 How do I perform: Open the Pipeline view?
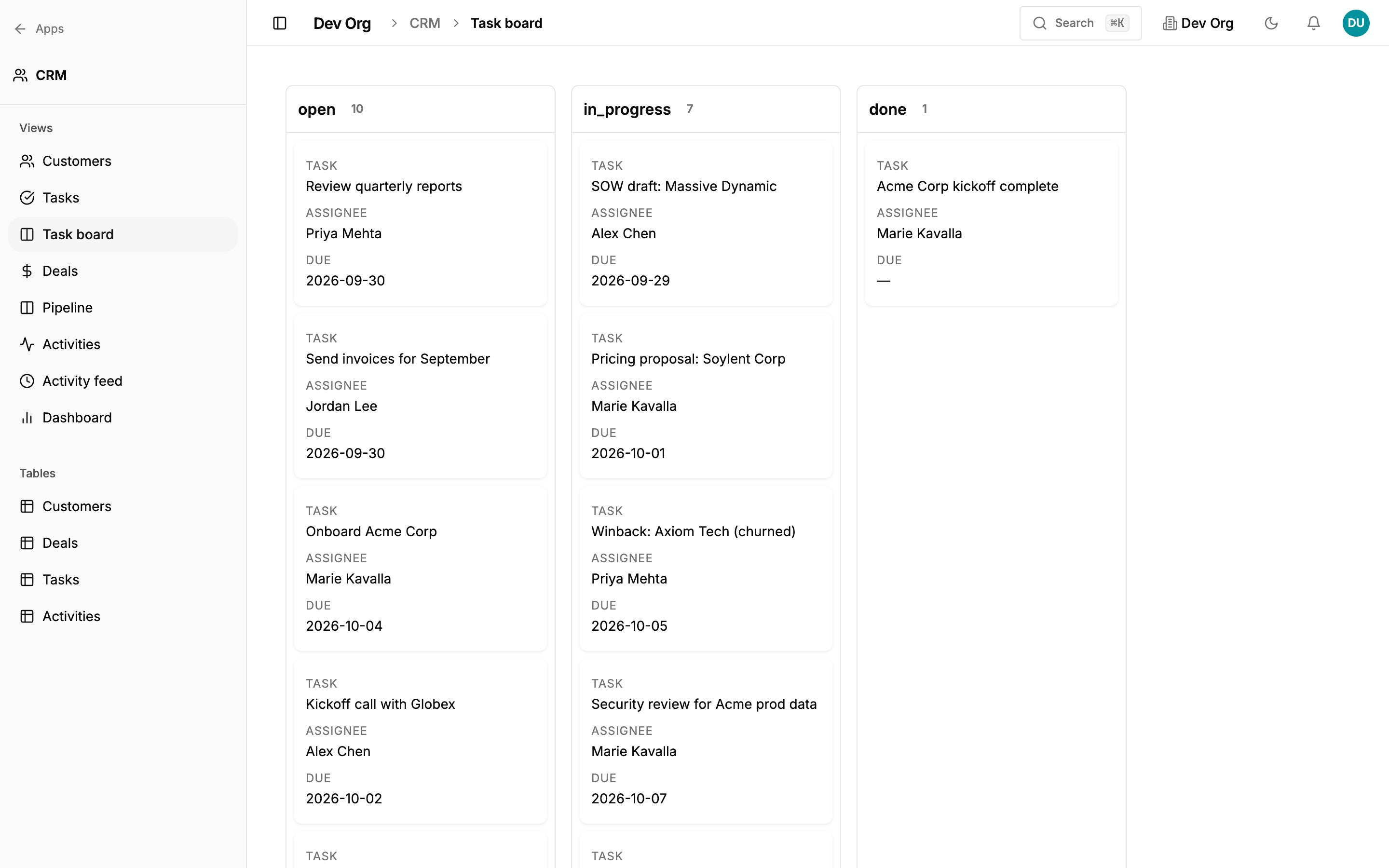[123, 308]
